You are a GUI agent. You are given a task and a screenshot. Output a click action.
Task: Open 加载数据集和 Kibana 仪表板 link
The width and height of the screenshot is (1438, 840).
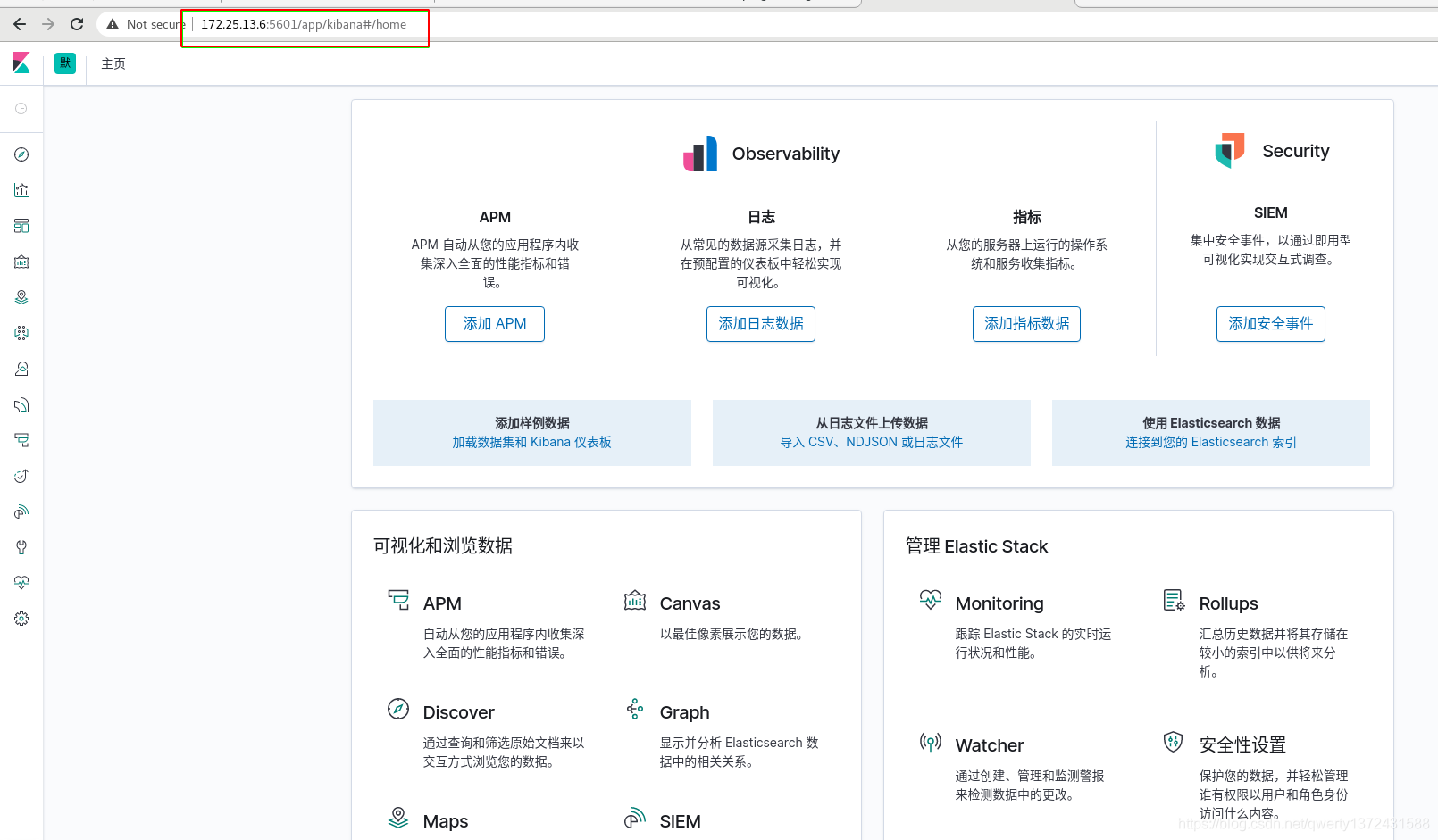(532, 442)
